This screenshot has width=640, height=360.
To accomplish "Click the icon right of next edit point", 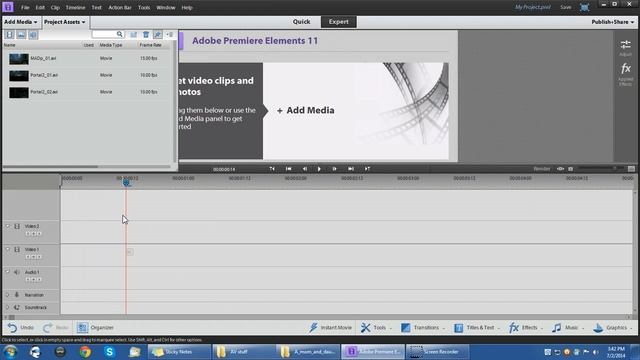I will [367, 169].
